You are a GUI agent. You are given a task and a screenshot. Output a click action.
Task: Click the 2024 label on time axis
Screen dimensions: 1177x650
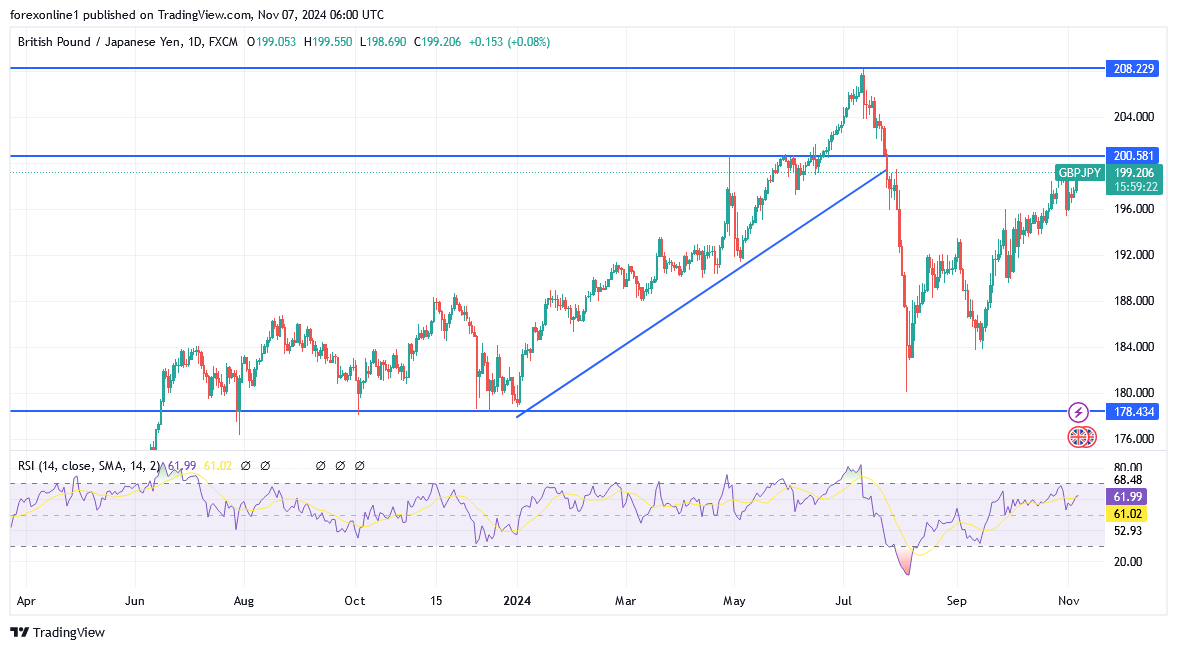517,601
